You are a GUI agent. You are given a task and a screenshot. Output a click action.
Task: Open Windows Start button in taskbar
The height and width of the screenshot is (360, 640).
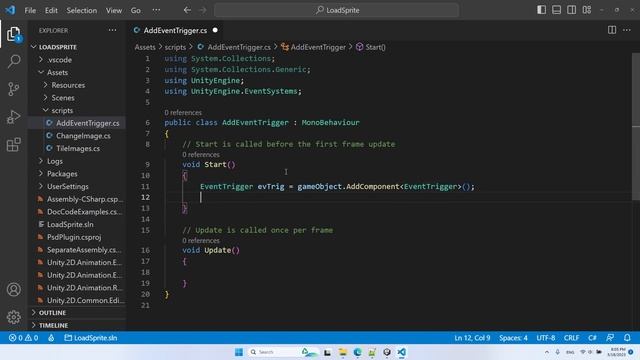[x=239, y=352]
